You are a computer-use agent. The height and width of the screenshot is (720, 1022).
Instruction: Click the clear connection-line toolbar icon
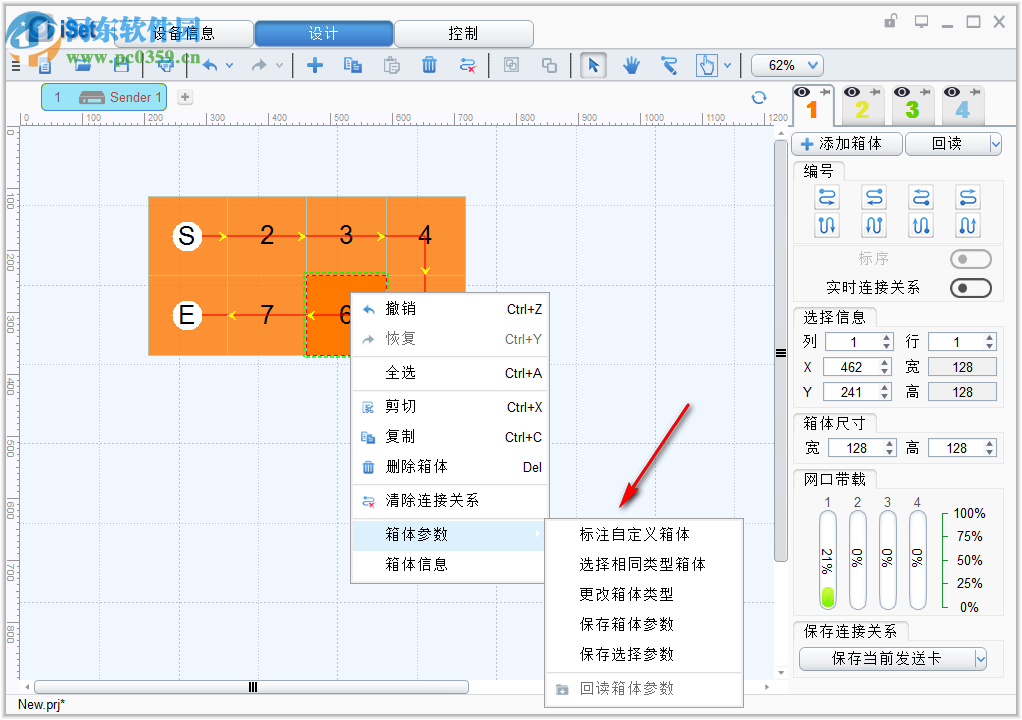tap(470, 65)
